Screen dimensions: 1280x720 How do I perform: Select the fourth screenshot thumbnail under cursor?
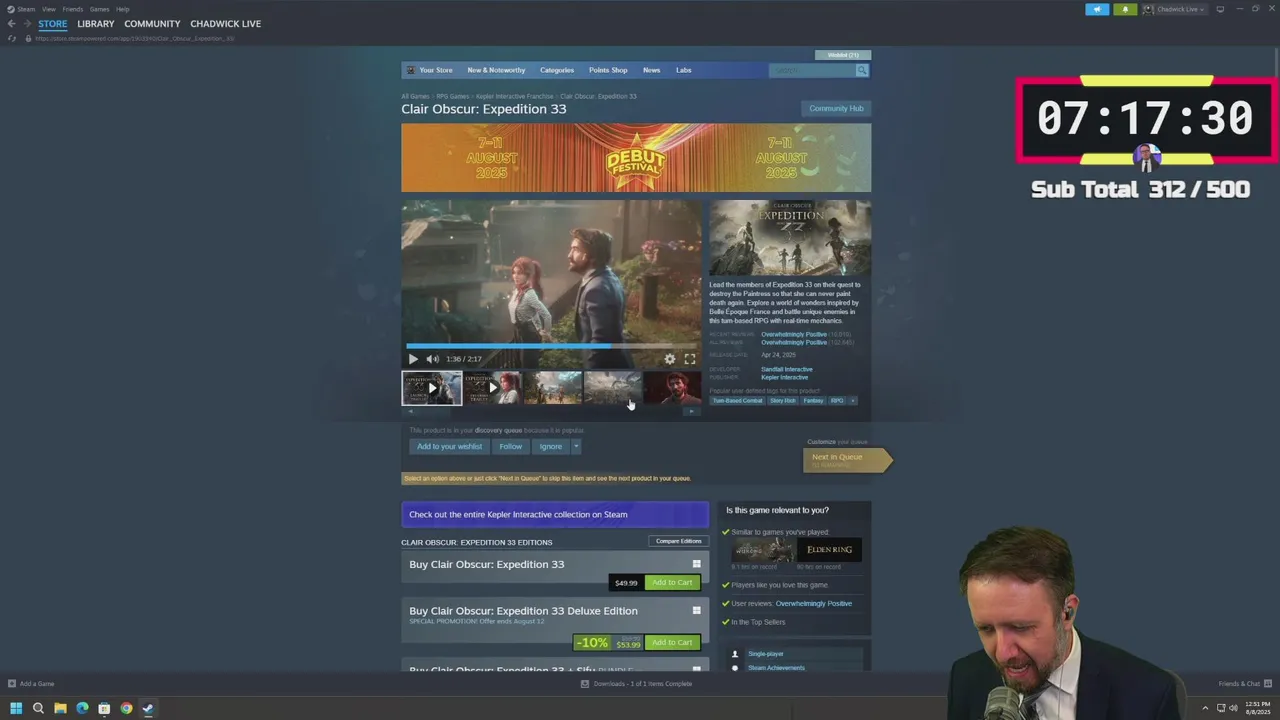[x=612, y=388]
